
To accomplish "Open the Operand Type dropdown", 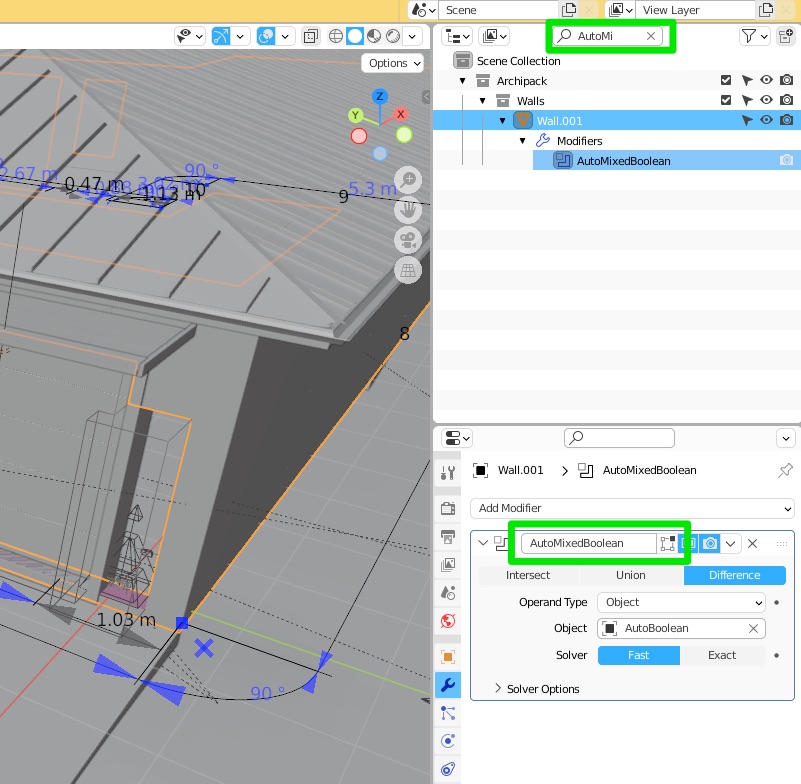I will point(681,602).
